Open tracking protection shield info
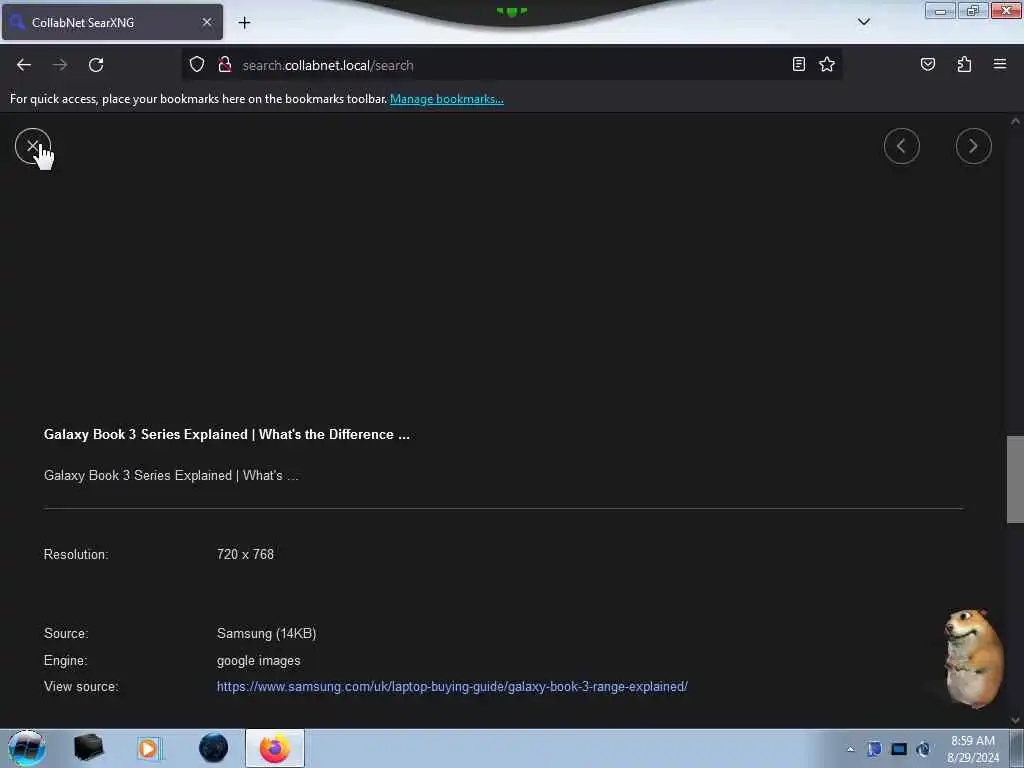 197,65
